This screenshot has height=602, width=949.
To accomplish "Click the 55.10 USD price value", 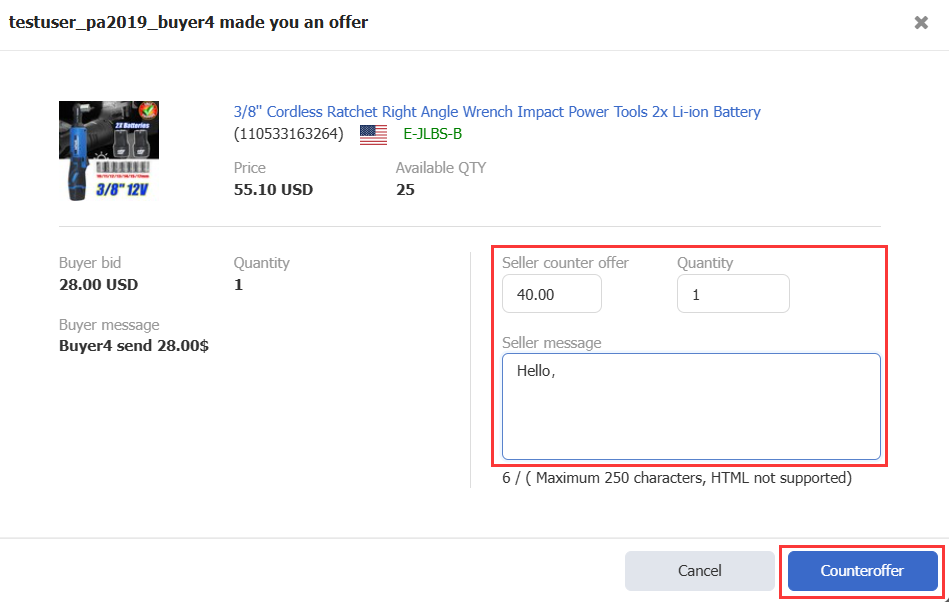I will tap(273, 189).
